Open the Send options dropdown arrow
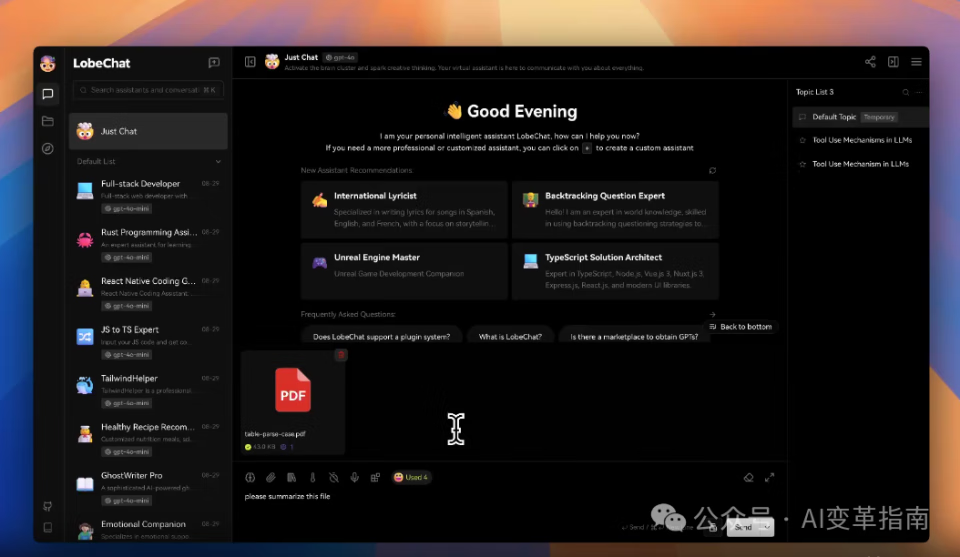960x557 pixels. point(767,527)
